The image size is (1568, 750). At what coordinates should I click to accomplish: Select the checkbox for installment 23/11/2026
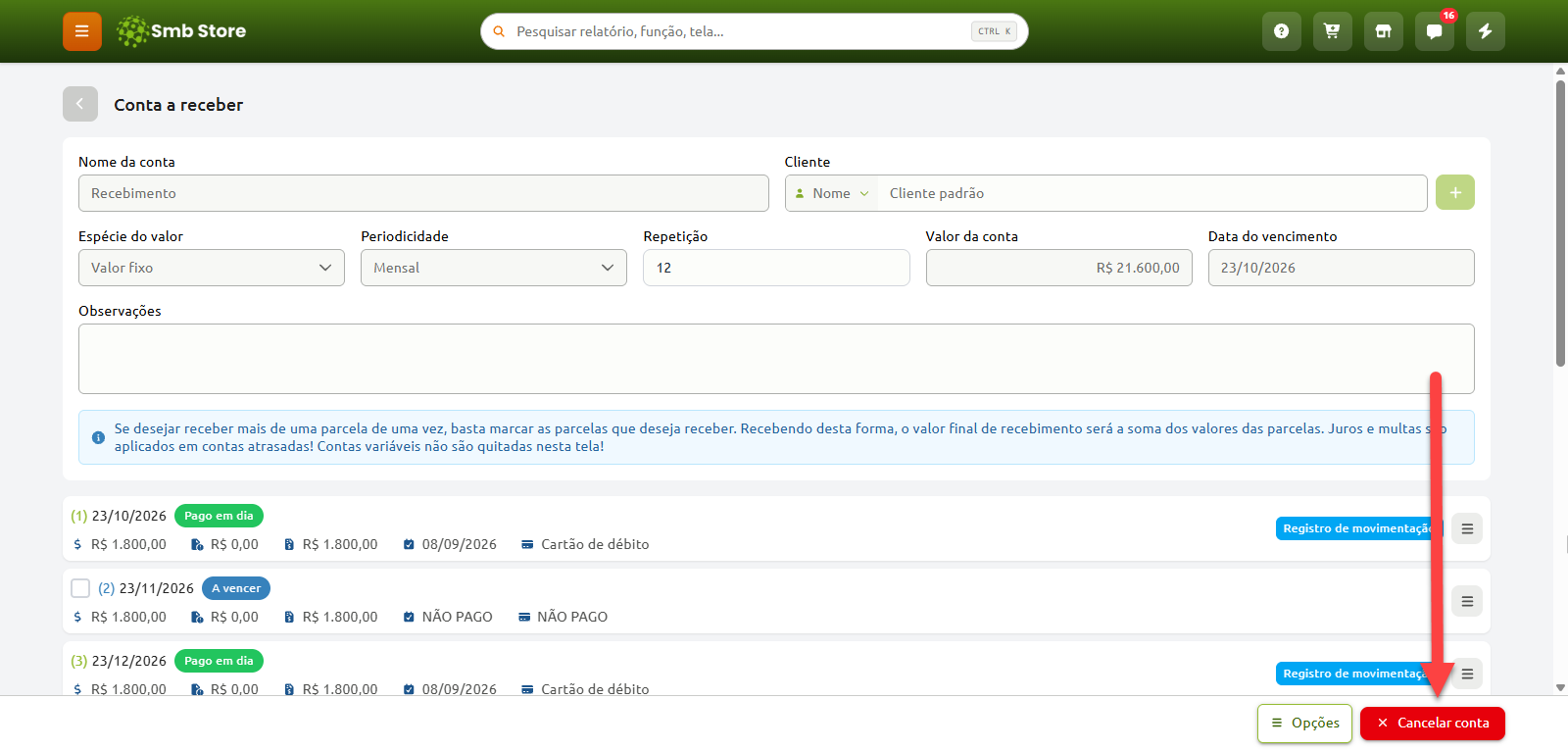[80, 588]
